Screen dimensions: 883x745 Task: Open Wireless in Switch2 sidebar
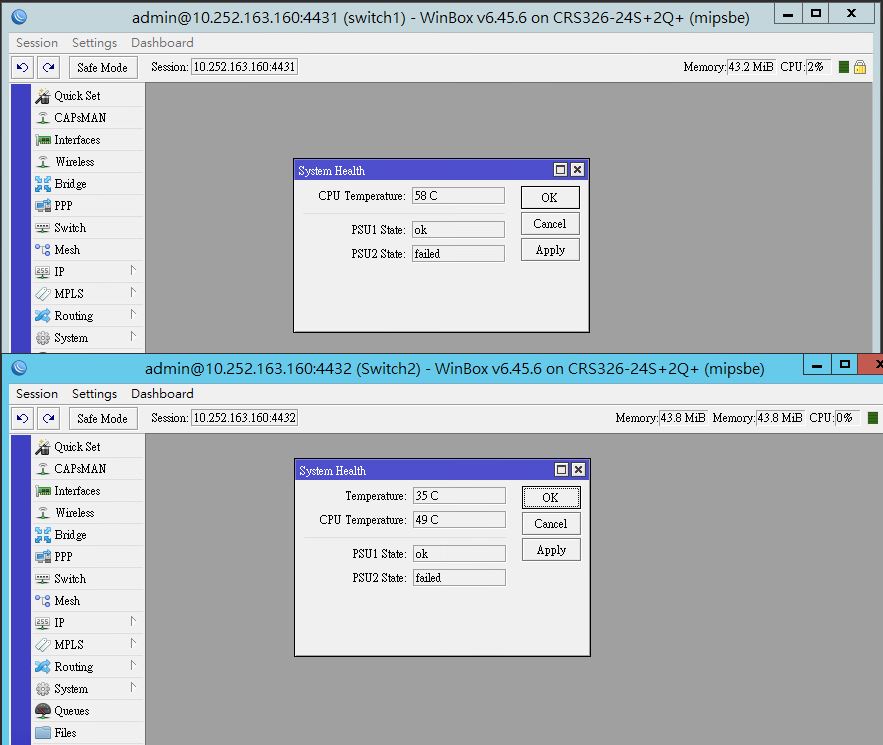[x=88, y=512]
